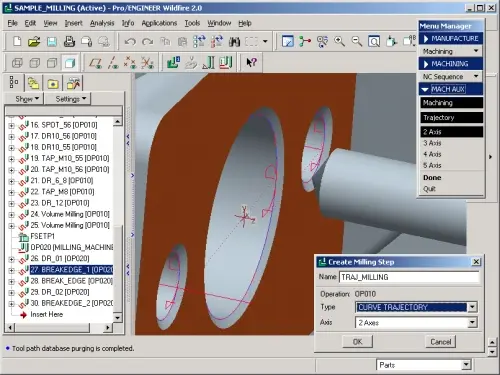Open a file with the folder icon
500x375 pixels.
coord(34,42)
